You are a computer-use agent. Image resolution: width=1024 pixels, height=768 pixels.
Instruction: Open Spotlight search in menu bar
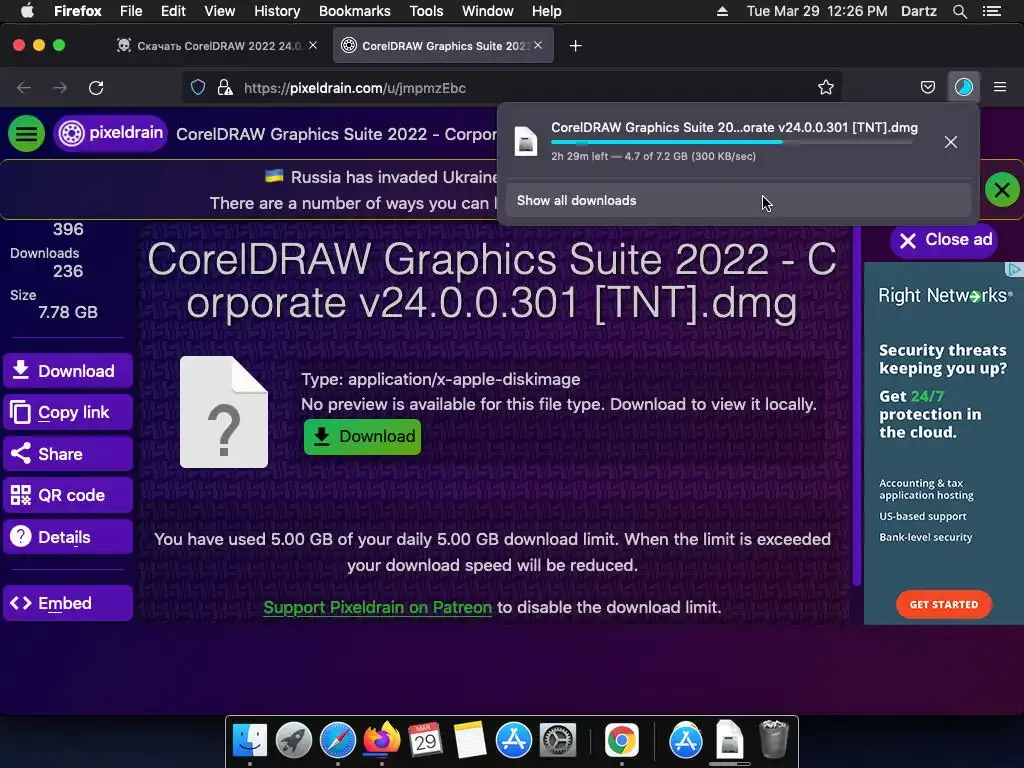(959, 11)
